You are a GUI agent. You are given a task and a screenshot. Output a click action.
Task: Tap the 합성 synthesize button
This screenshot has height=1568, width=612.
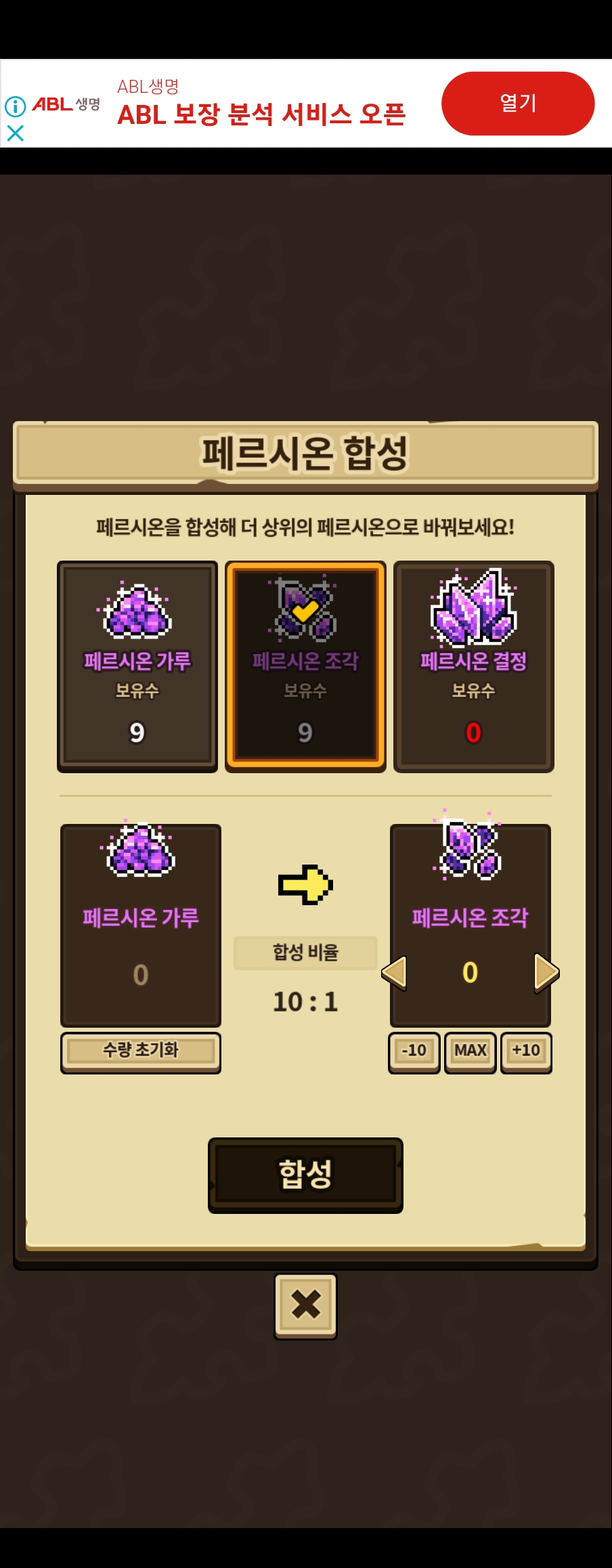[x=305, y=1175]
